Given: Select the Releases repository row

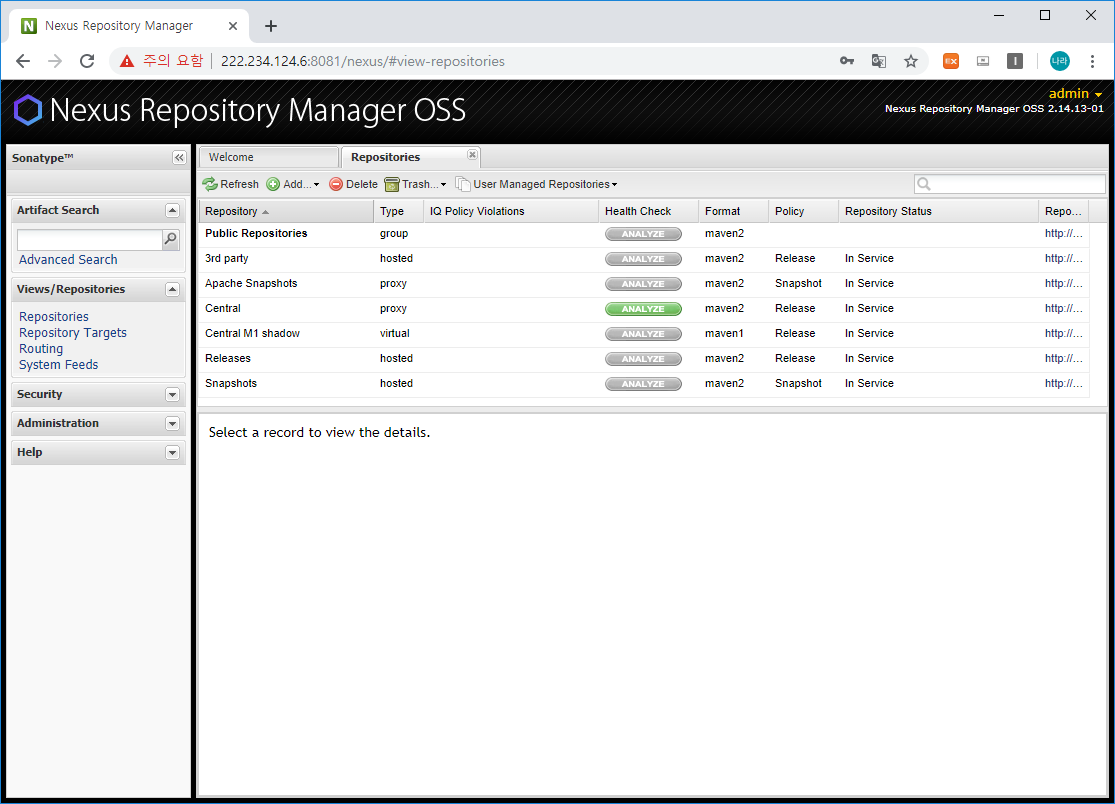Looking at the screenshot, I should pos(644,358).
